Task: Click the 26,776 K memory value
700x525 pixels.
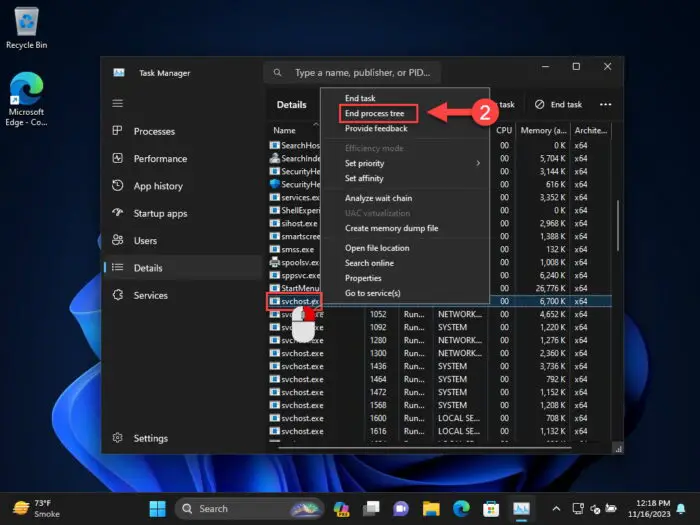Action: click(x=551, y=288)
